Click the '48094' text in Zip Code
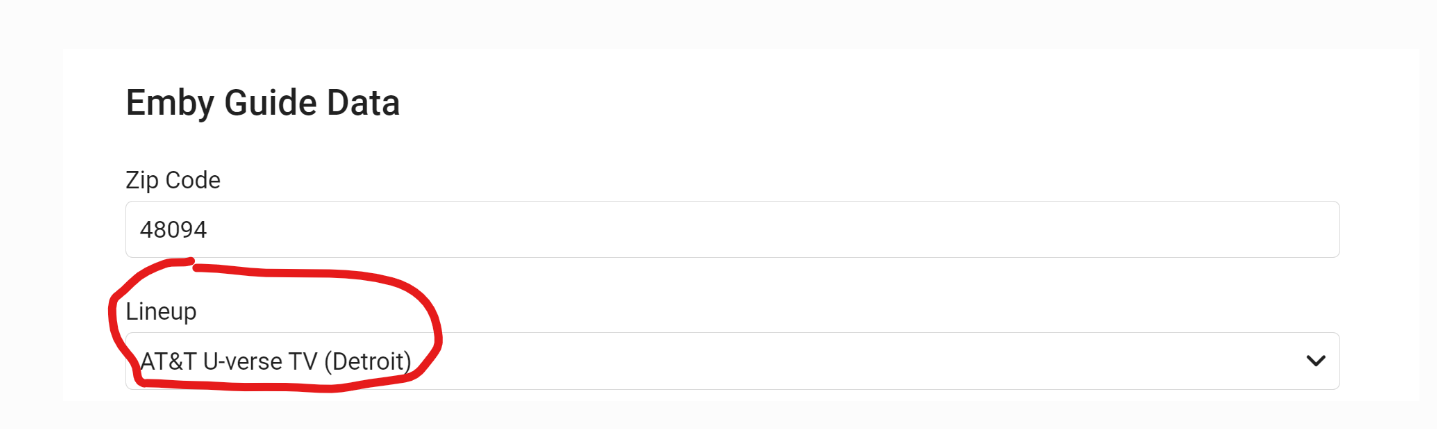Image resolution: width=1437 pixels, height=429 pixels. [x=173, y=230]
